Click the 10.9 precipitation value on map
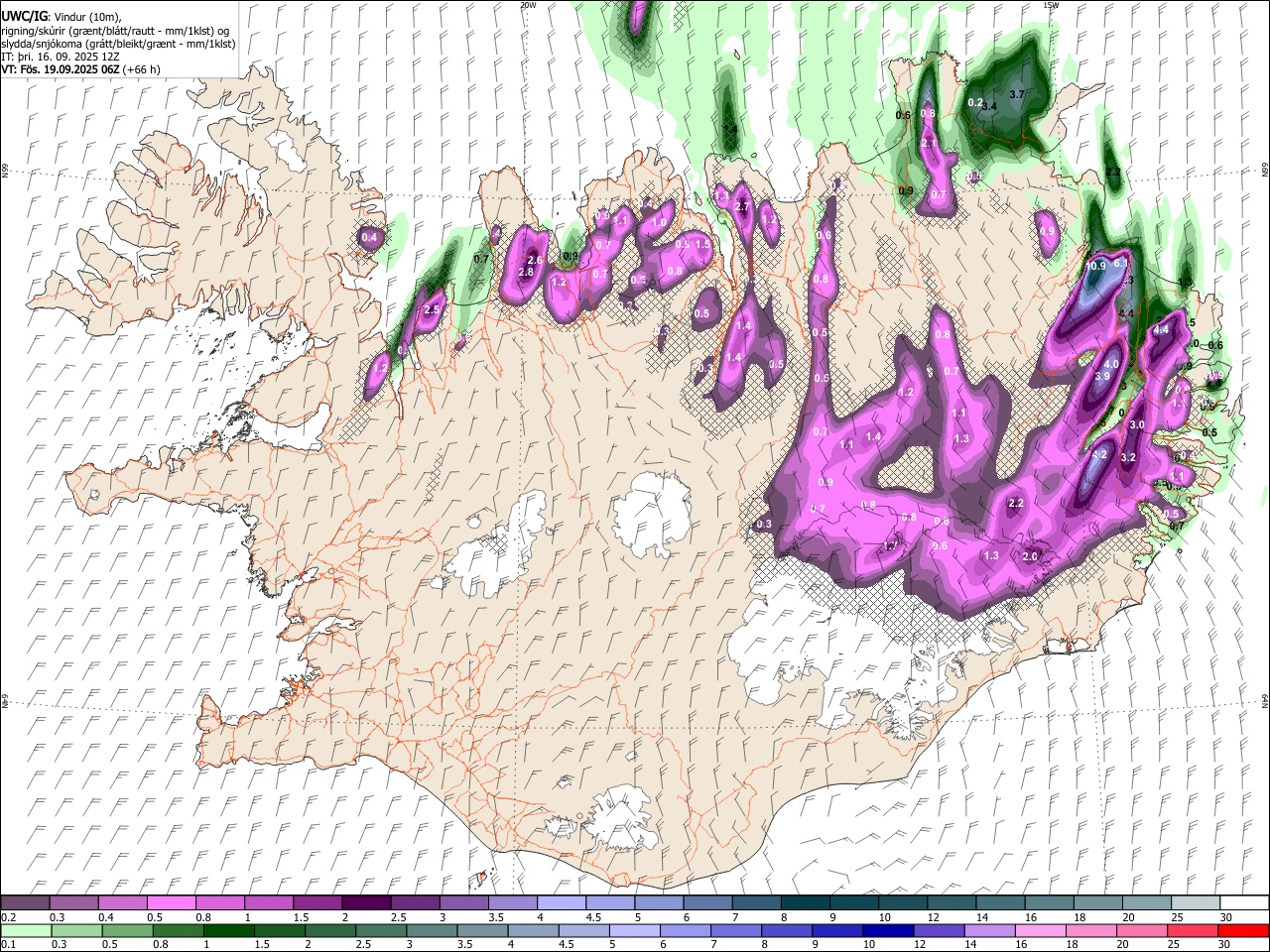 1096,266
